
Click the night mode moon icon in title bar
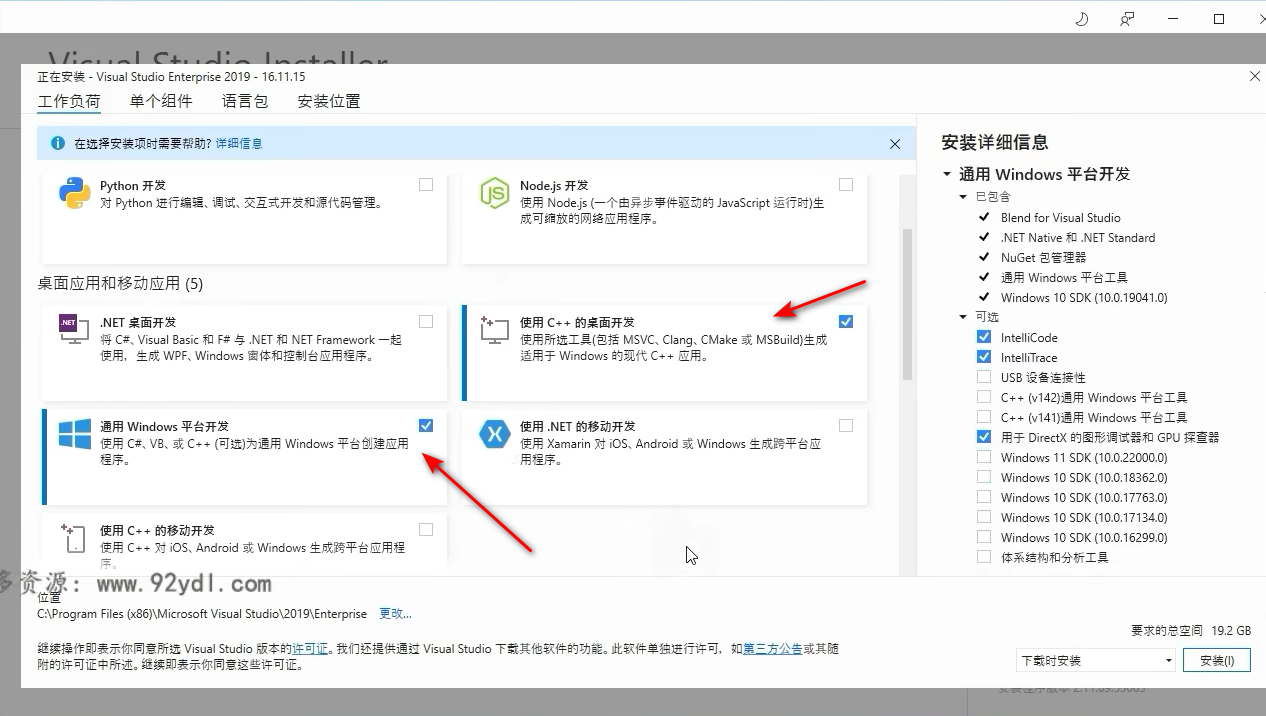pos(1081,19)
